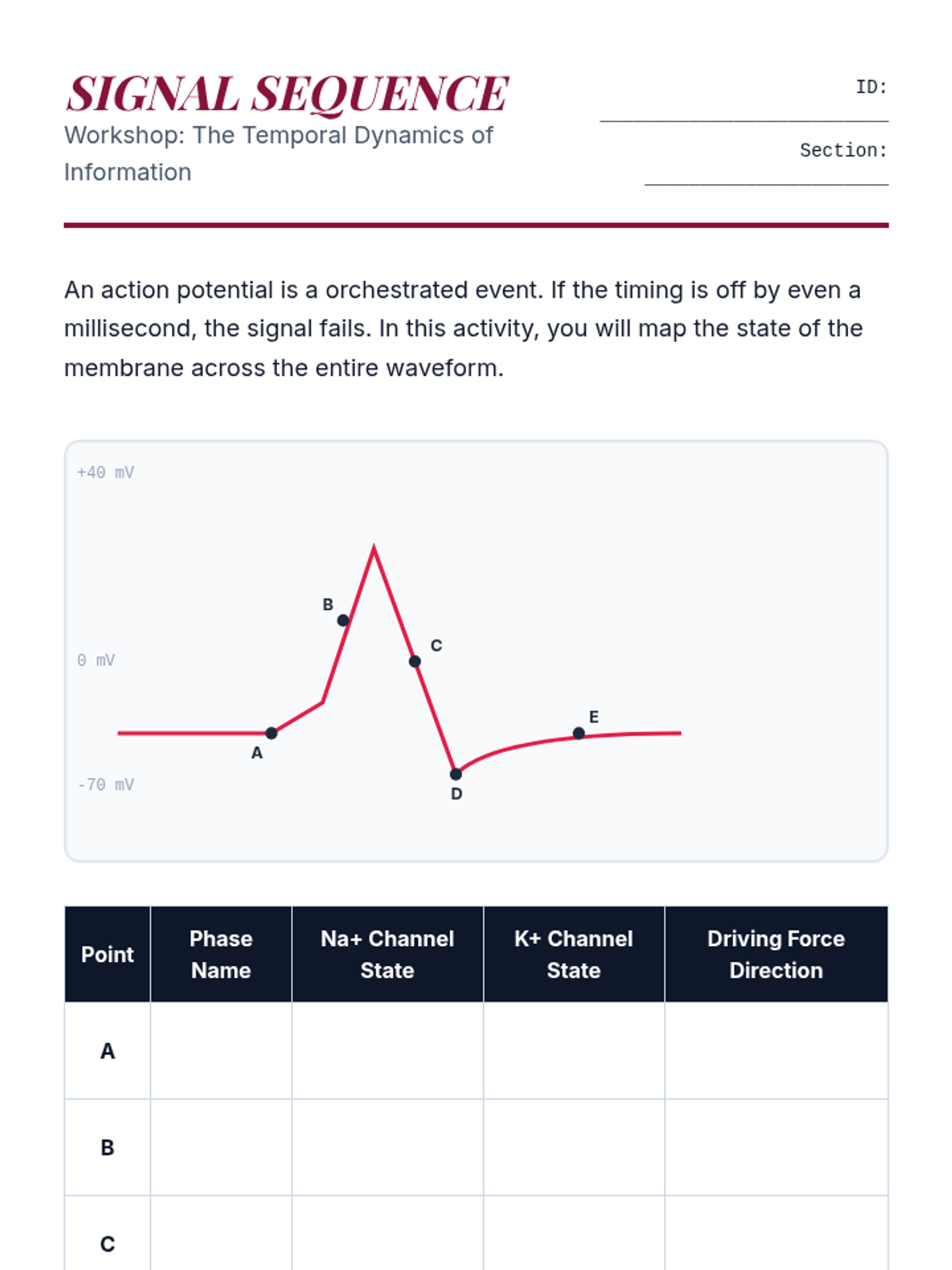Click the ID blank line field

click(x=743, y=111)
